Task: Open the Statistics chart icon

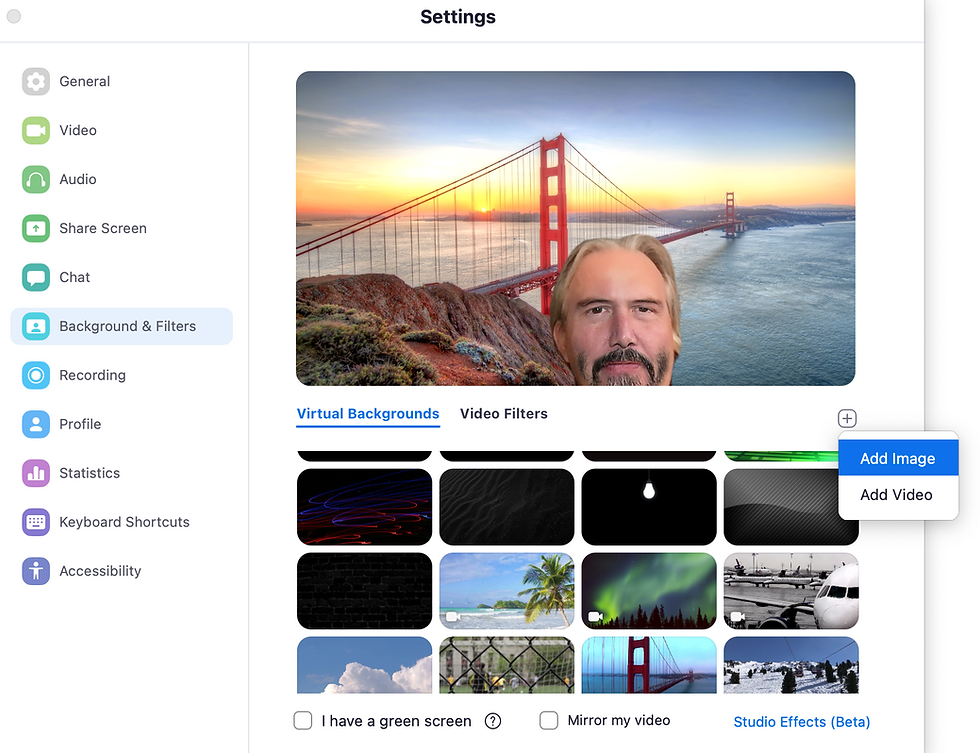Action: (x=36, y=473)
